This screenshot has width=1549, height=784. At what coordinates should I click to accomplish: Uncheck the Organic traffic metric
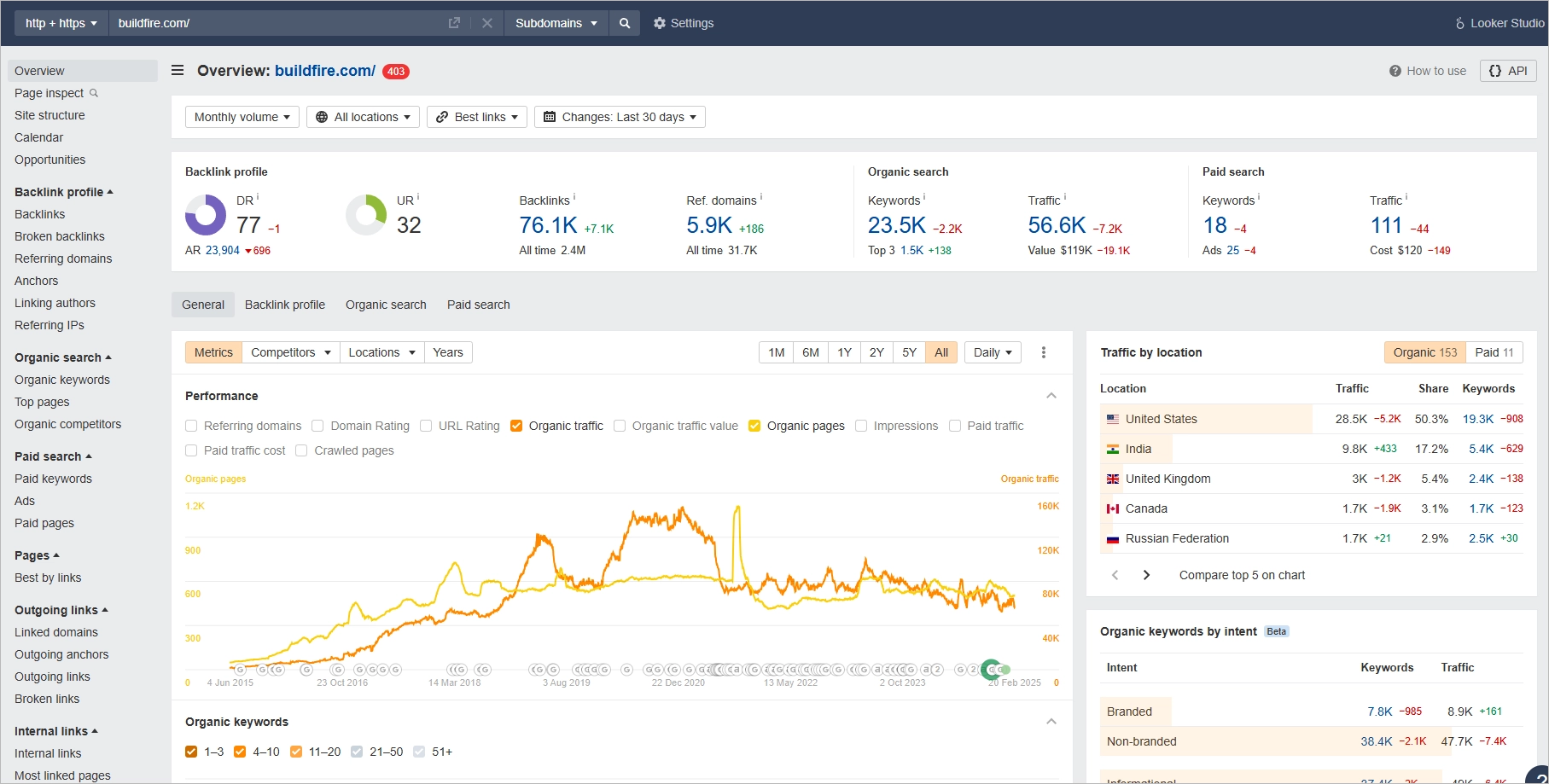click(x=516, y=425)
